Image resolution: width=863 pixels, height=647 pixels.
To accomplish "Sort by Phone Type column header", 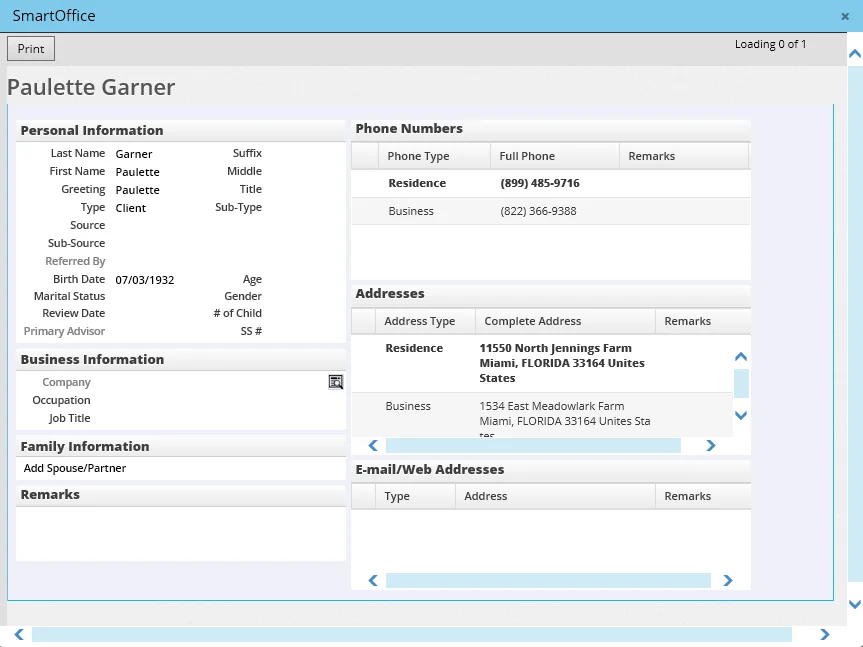I will [x=418, y=156].
